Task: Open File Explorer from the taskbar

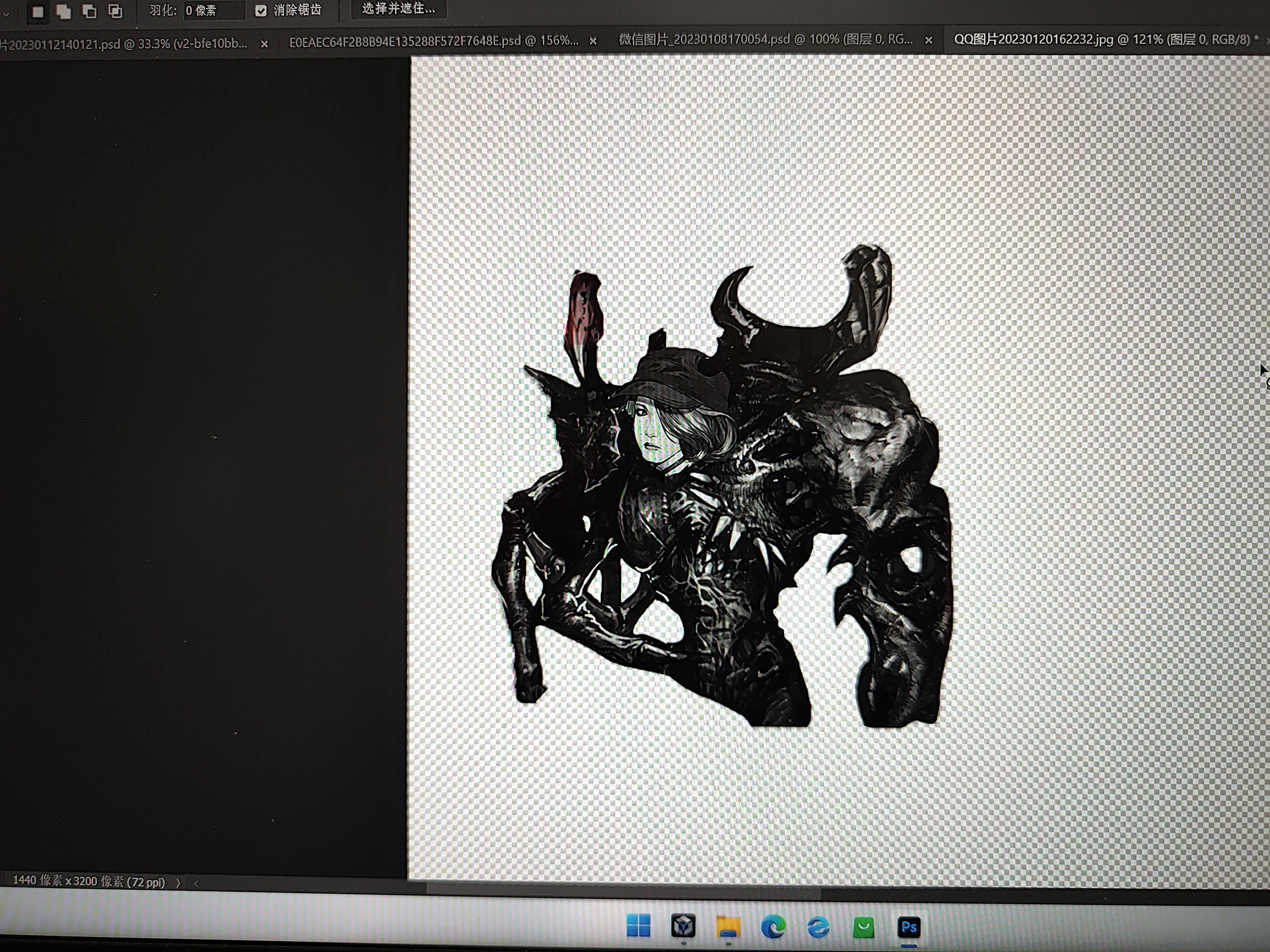Action: 728,926
